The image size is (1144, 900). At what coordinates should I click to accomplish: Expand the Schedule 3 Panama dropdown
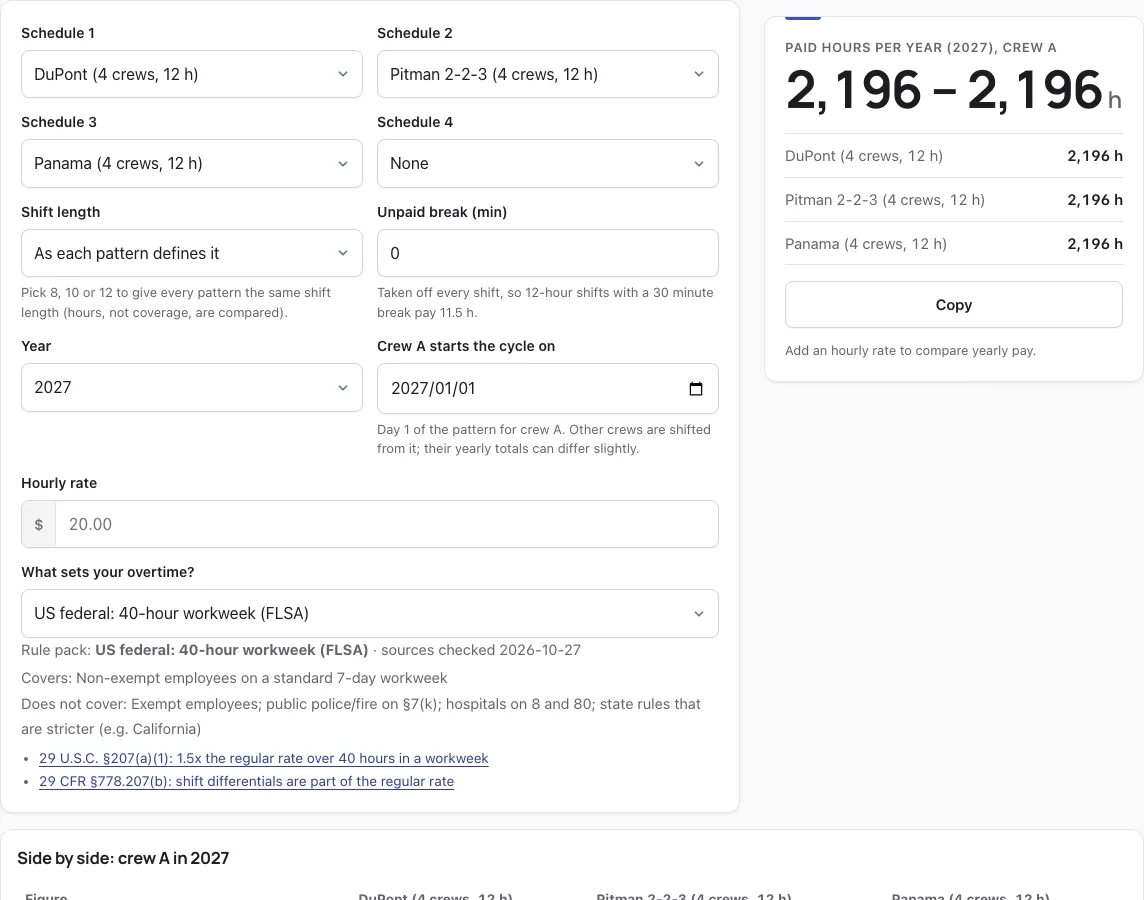click(x=192, y=163)
